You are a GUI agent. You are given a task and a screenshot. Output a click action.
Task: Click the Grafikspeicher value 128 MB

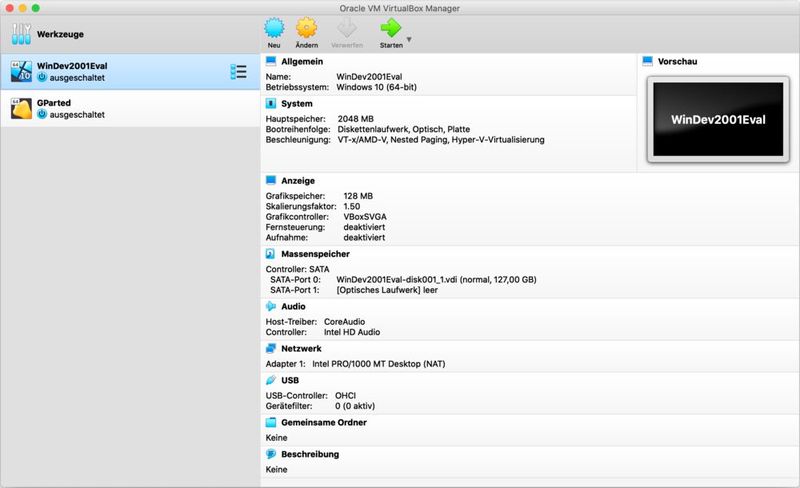click(358, 196)
